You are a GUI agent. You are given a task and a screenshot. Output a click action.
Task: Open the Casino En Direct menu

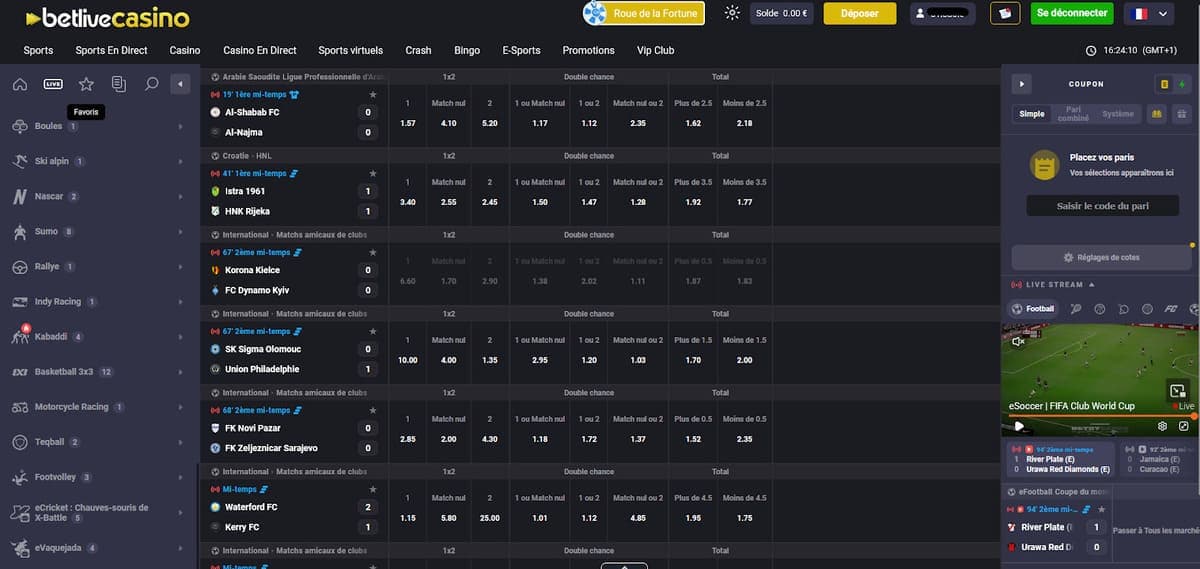coord(259,50)
